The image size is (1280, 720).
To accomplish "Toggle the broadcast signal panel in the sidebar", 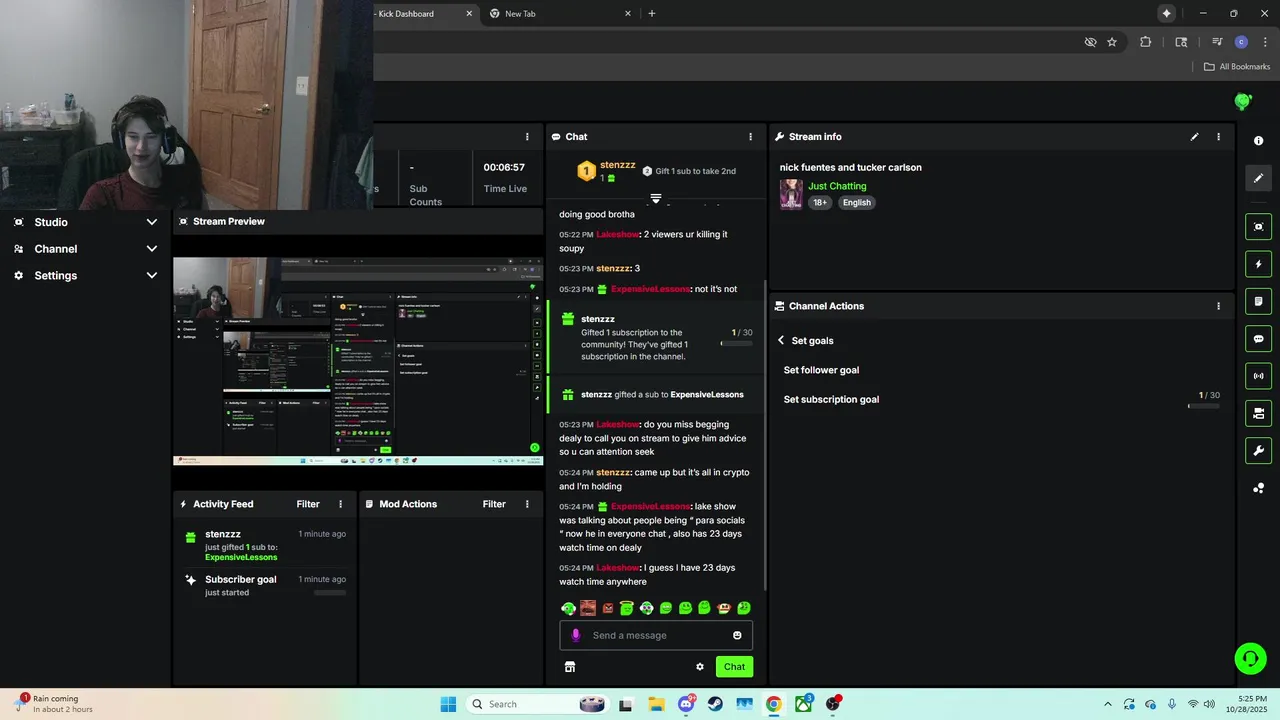I will (x=1258, y=376).
